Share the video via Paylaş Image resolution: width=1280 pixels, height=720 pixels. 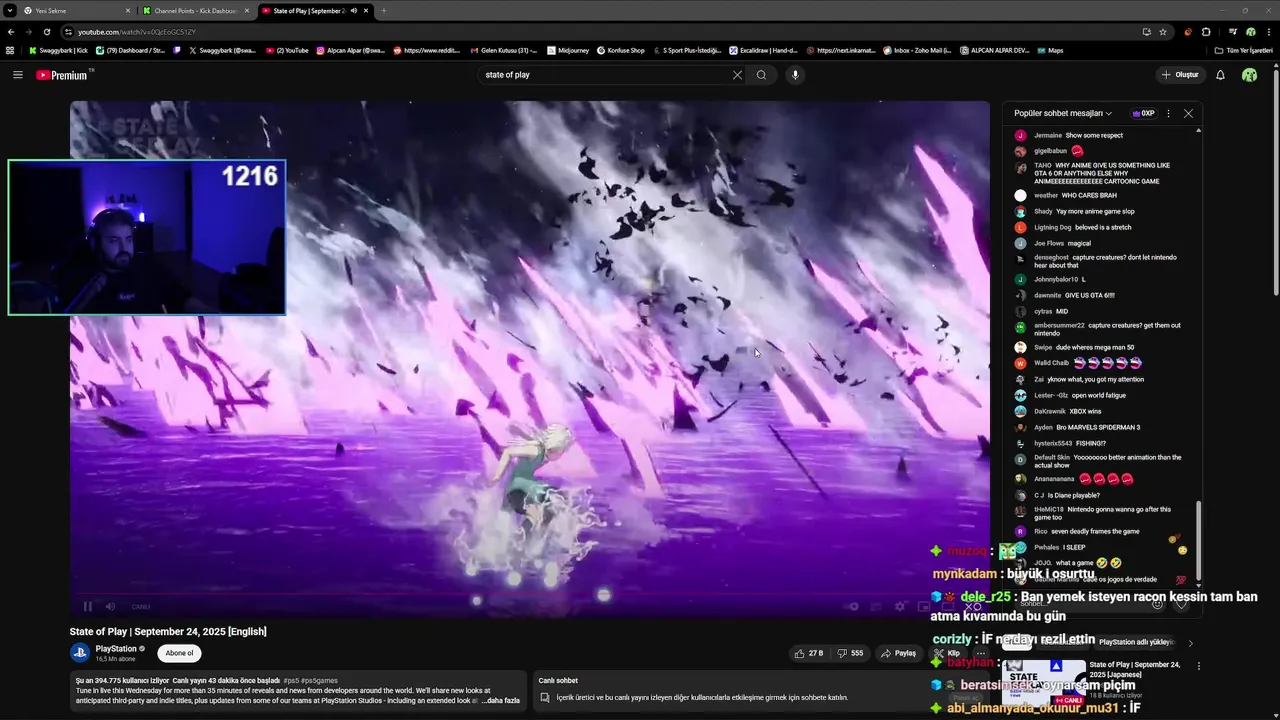pyautogui.click(x=898, y=653)
